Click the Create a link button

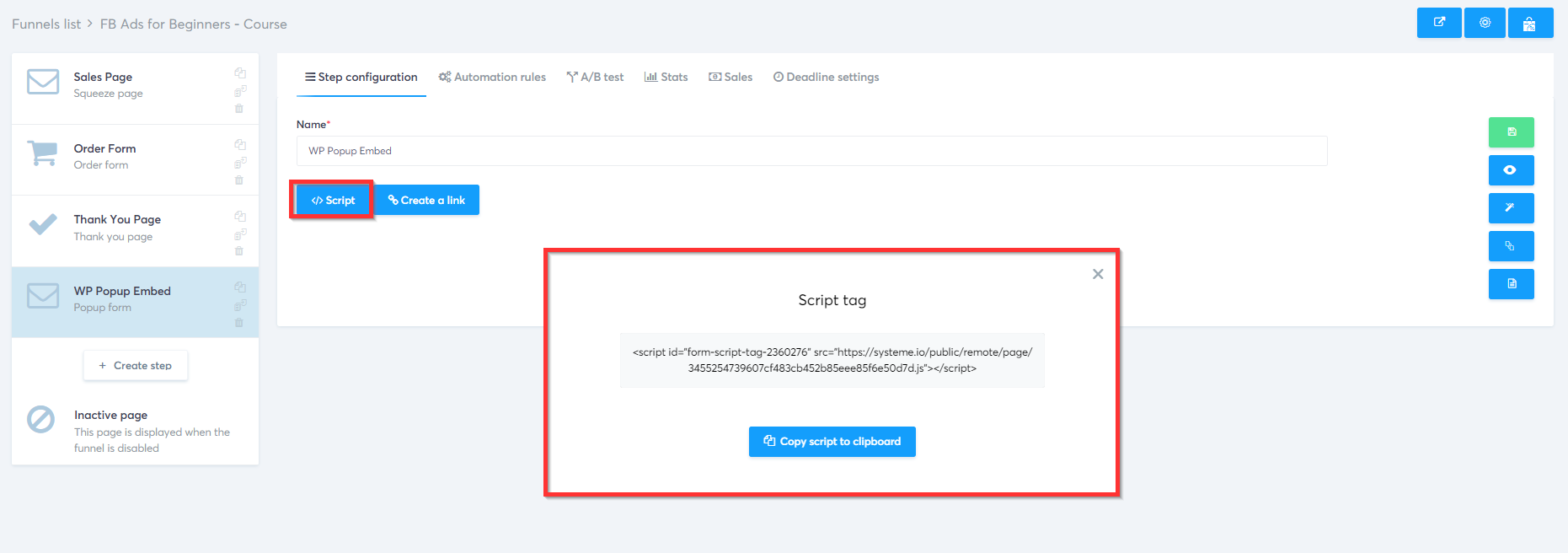(x=427, y=200)
